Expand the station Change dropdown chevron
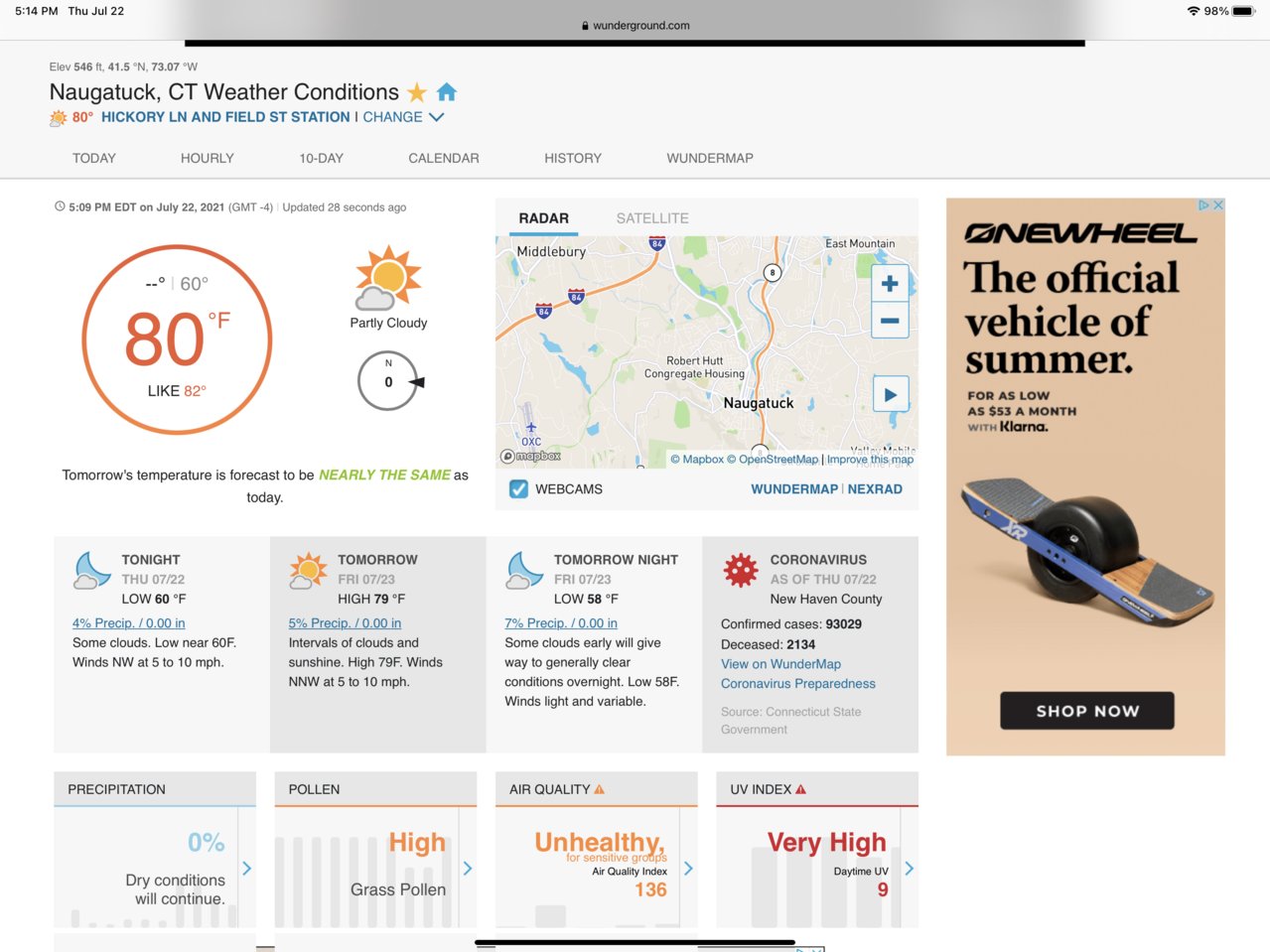 [x=436, y=117]
